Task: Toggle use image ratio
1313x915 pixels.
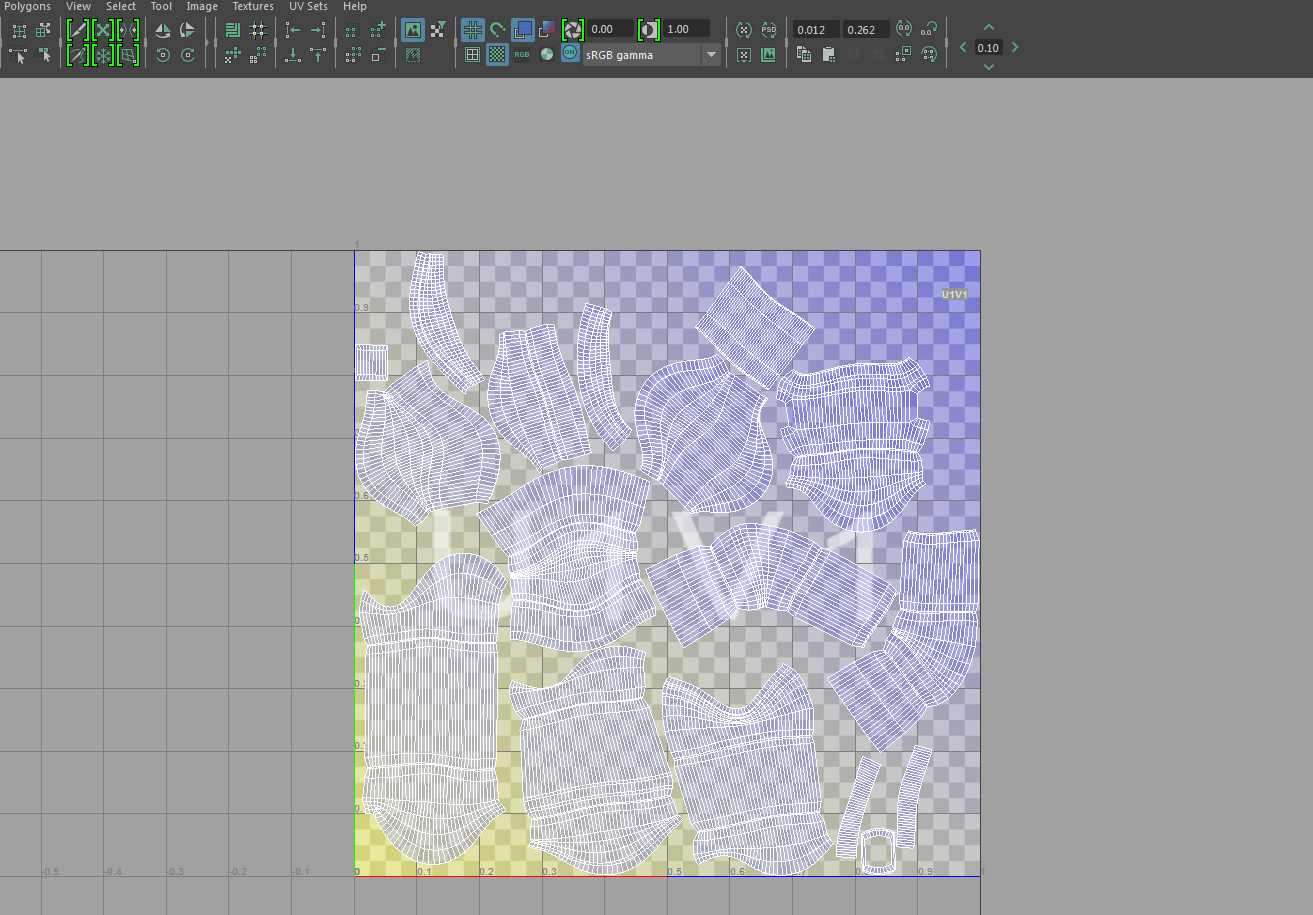Action: click(768, 55)
